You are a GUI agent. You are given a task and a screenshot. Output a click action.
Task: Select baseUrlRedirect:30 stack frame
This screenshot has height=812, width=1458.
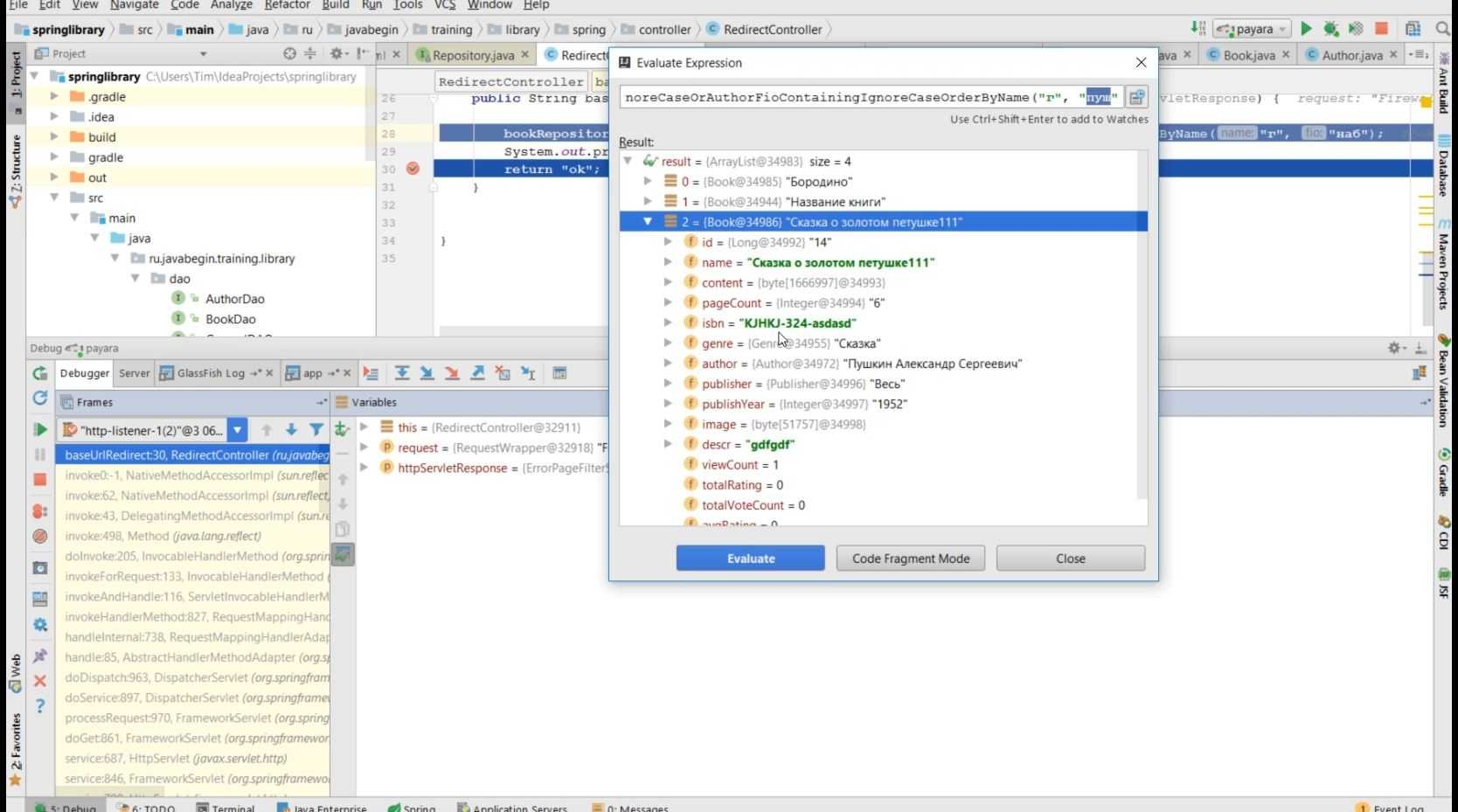pyautogui.click(x=193, y=455)
